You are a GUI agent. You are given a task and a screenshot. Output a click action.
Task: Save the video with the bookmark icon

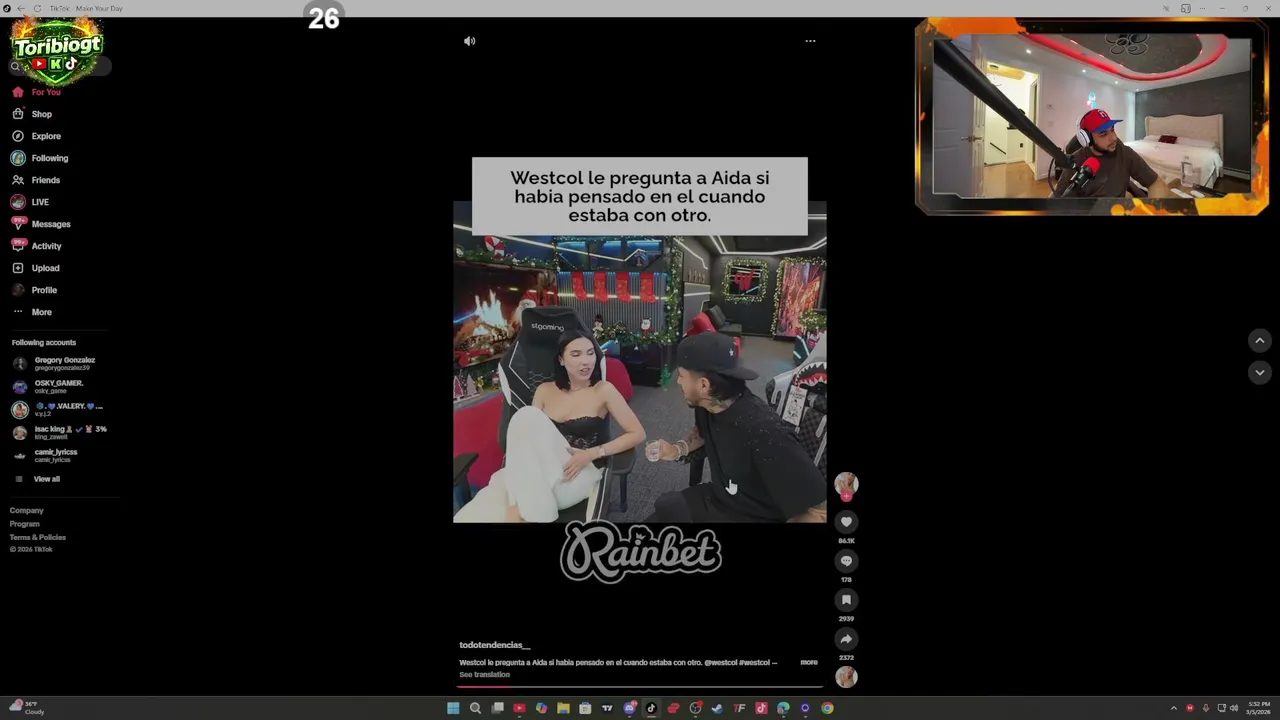(x=846, y=600)
